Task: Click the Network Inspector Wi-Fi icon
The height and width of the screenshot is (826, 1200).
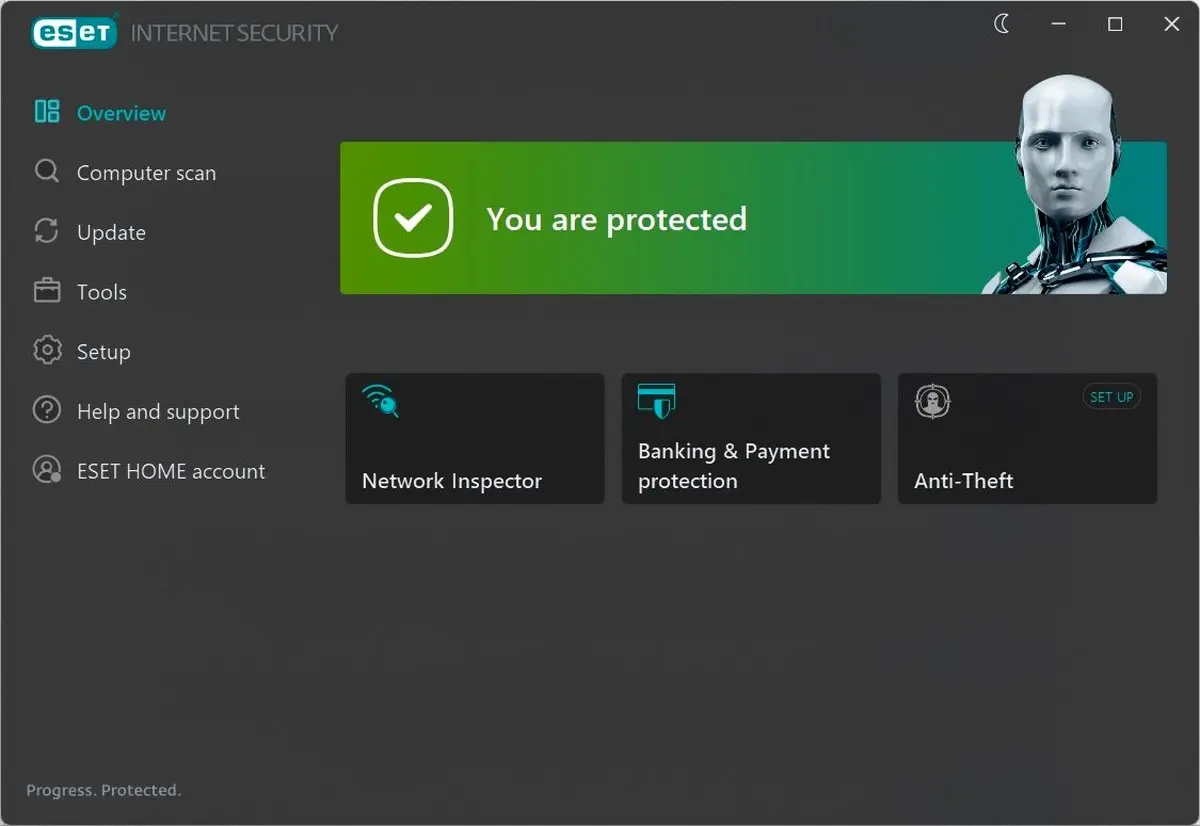Action: click(x=381, y=400)
